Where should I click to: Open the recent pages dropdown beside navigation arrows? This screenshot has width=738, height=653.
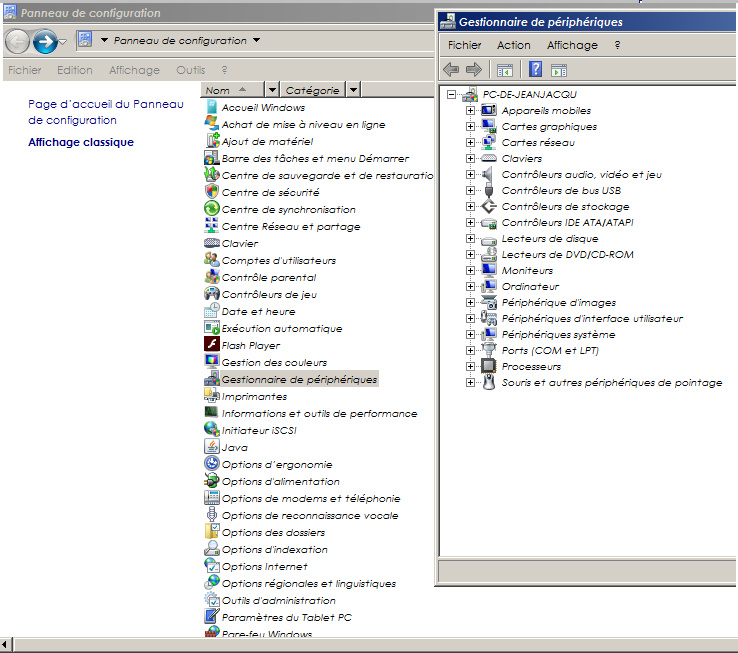[63, 42]
